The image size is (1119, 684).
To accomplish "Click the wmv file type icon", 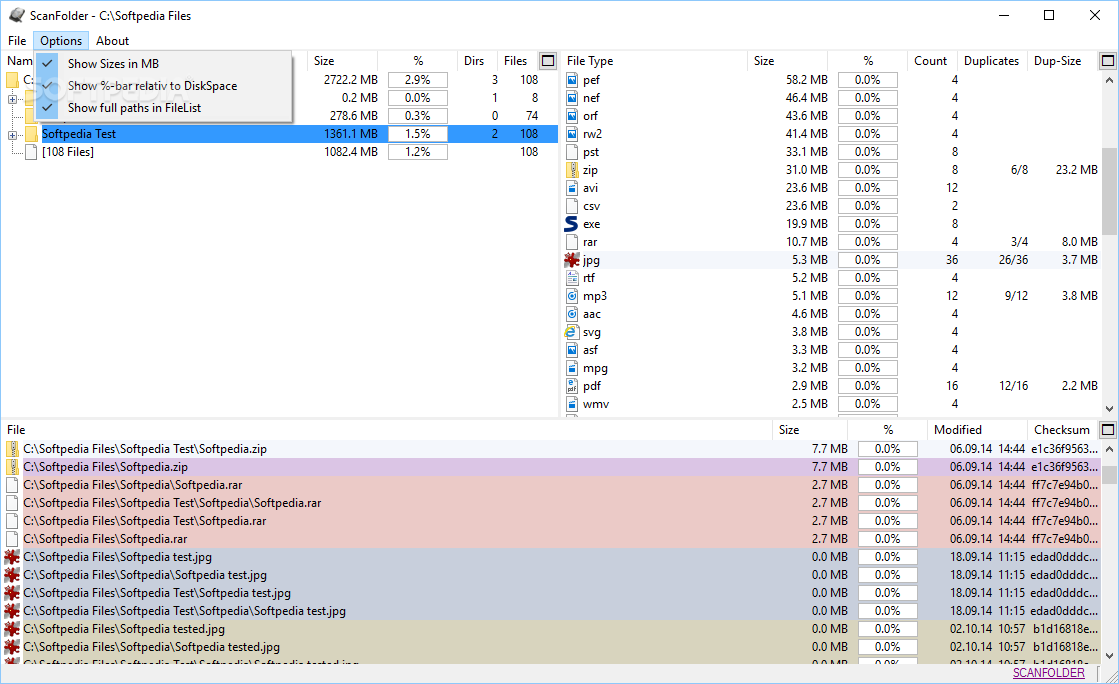I will (572, 404).
